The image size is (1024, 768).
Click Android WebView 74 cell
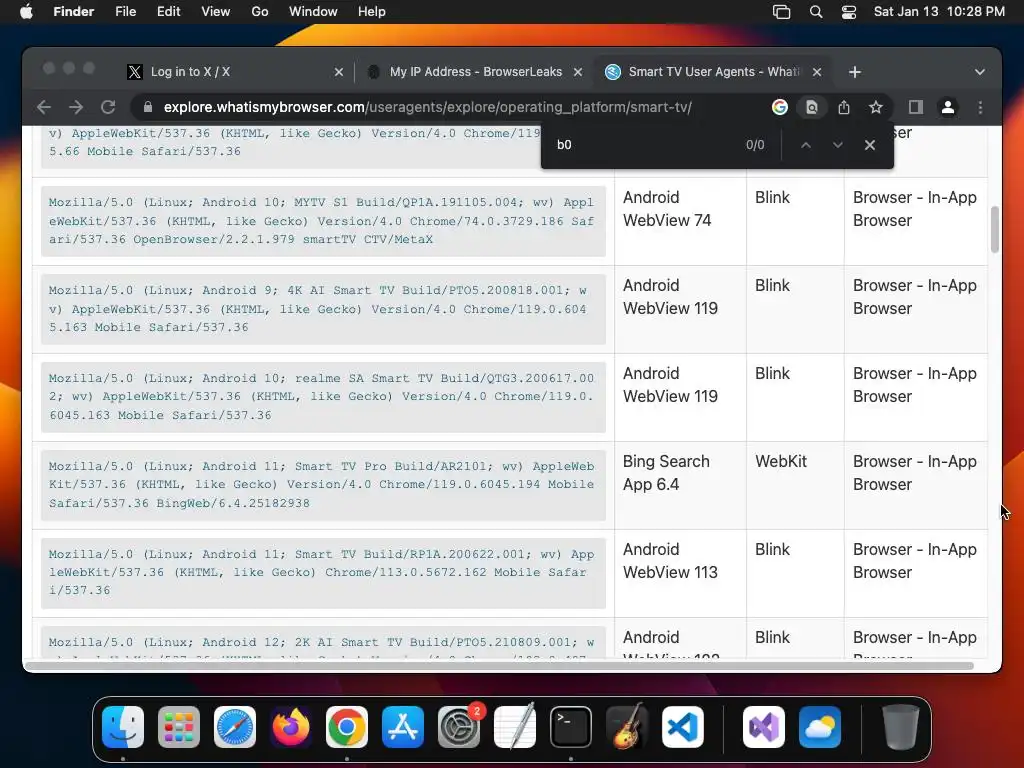coord(680,221)
